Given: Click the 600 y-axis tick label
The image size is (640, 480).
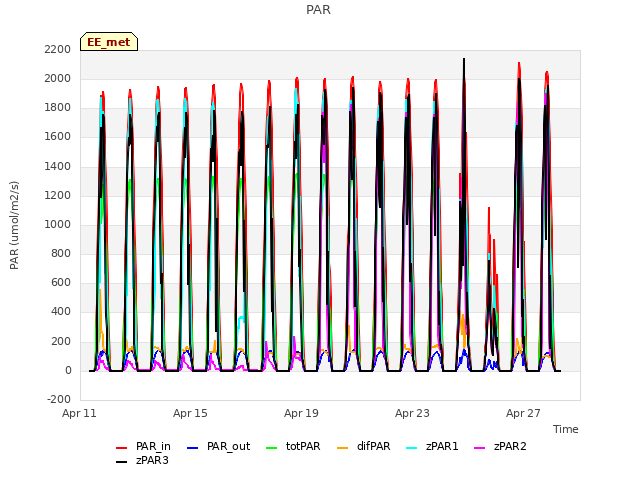Looking at the screenshot, I should tap(61, 283).
